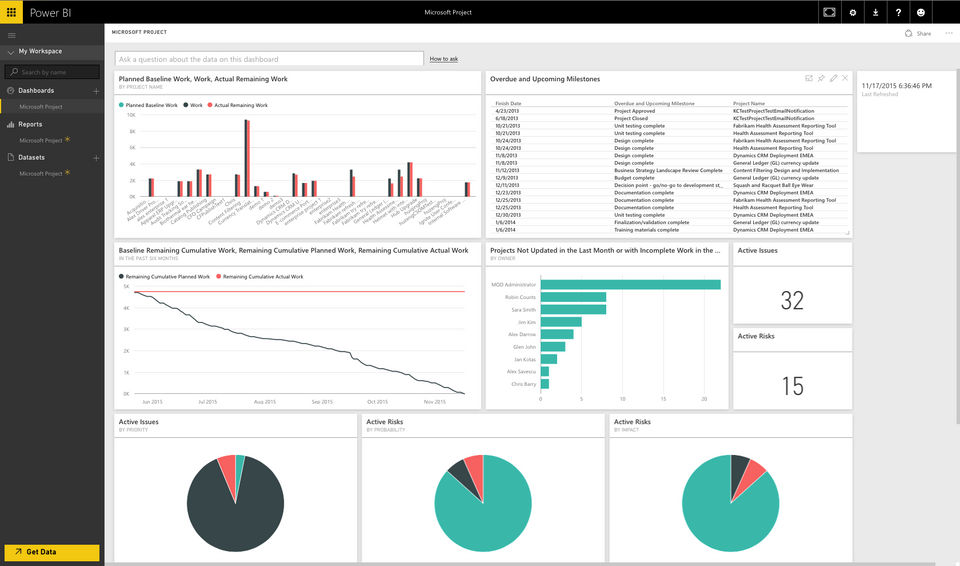Open the settings gear menu
The image size is (960, 566).
852,12
